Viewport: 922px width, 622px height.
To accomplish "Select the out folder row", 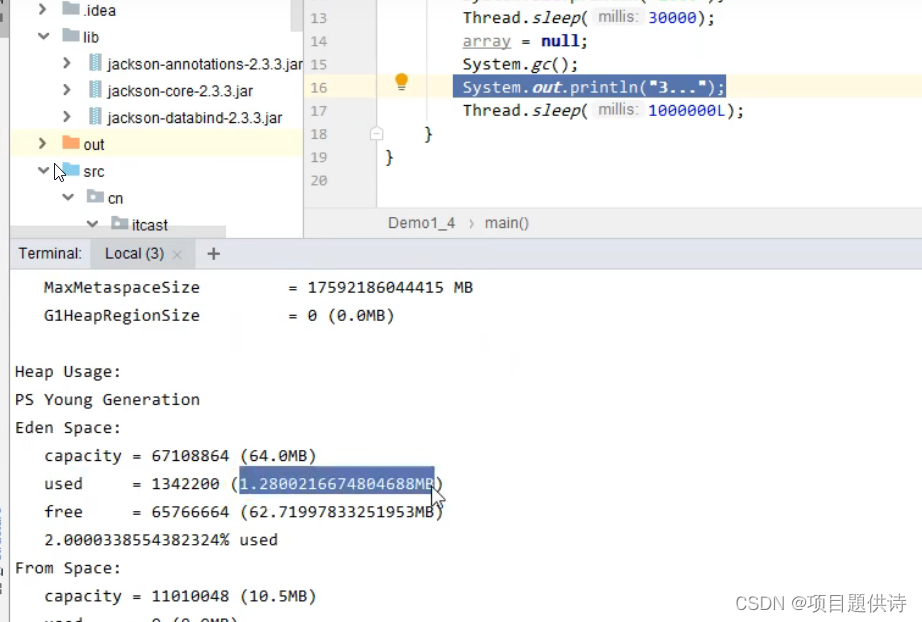I will pyautogui.click(x=156, y=143).
